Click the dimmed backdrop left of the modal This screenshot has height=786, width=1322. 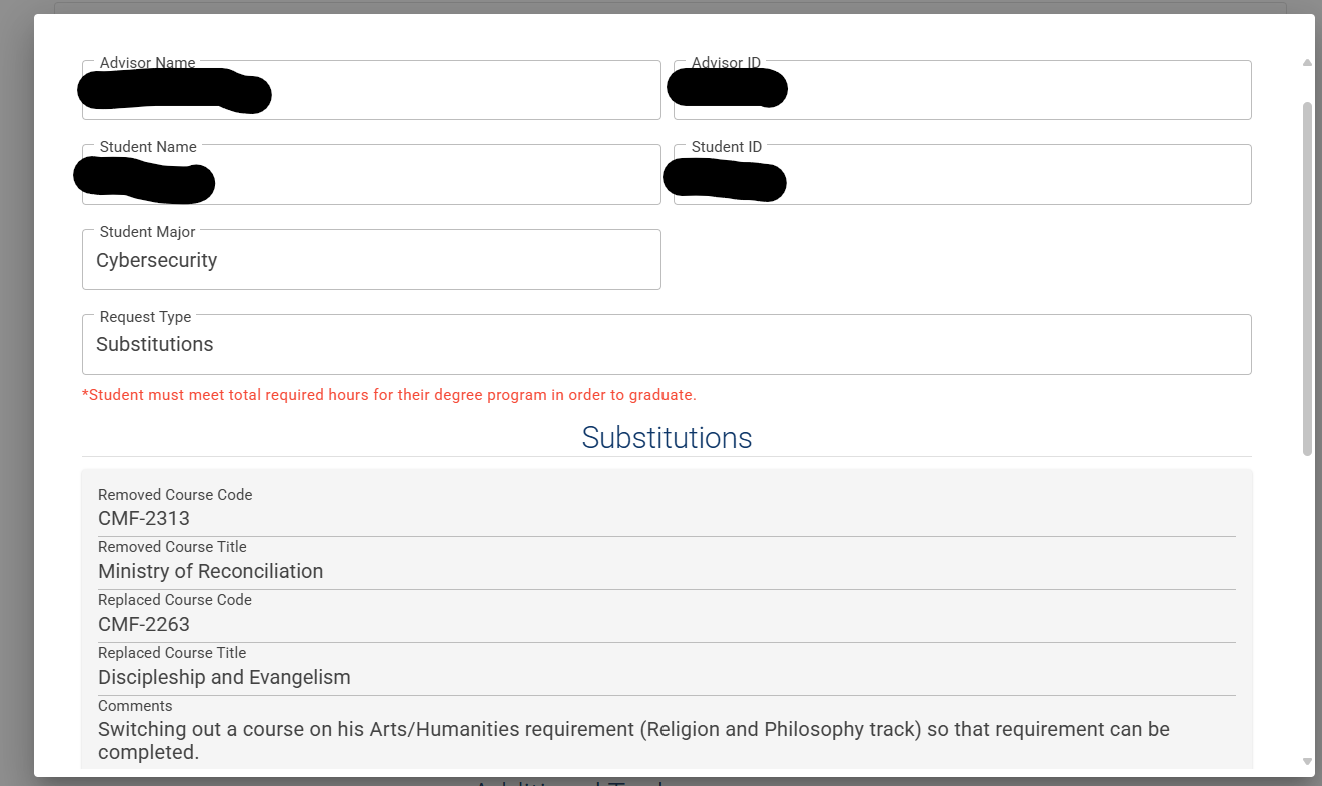point(16,400)
